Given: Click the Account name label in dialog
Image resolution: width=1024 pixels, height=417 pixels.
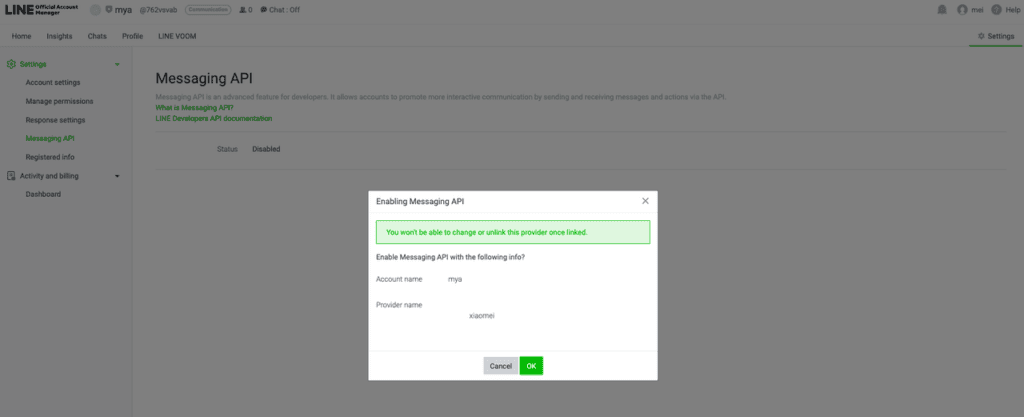Looking at the screenshot, I should pos(399,279).
